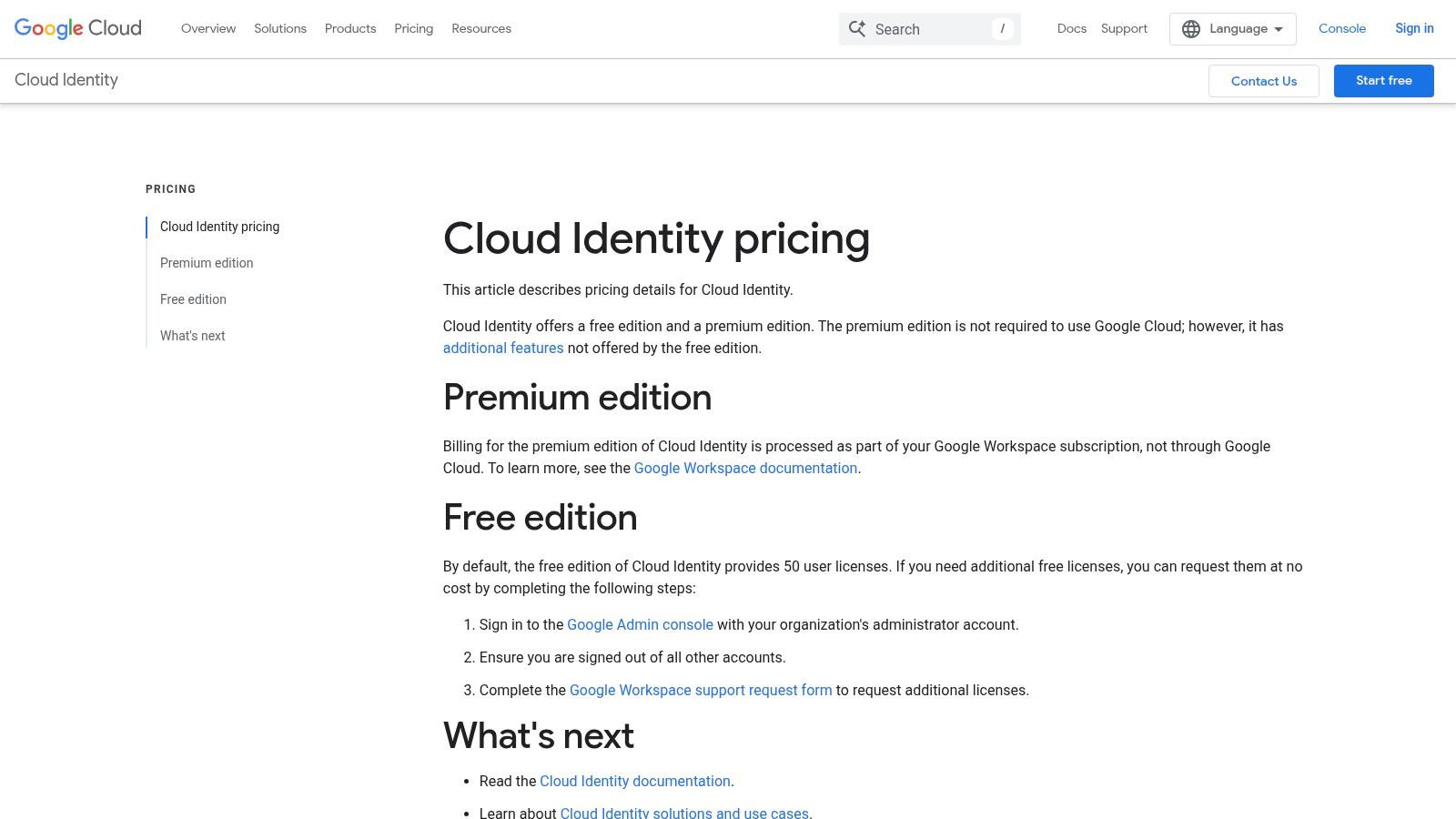The width and height of the screenshot is (1456, 819).
Task: Open the Google Admin console link
Action: coord(640,624)
